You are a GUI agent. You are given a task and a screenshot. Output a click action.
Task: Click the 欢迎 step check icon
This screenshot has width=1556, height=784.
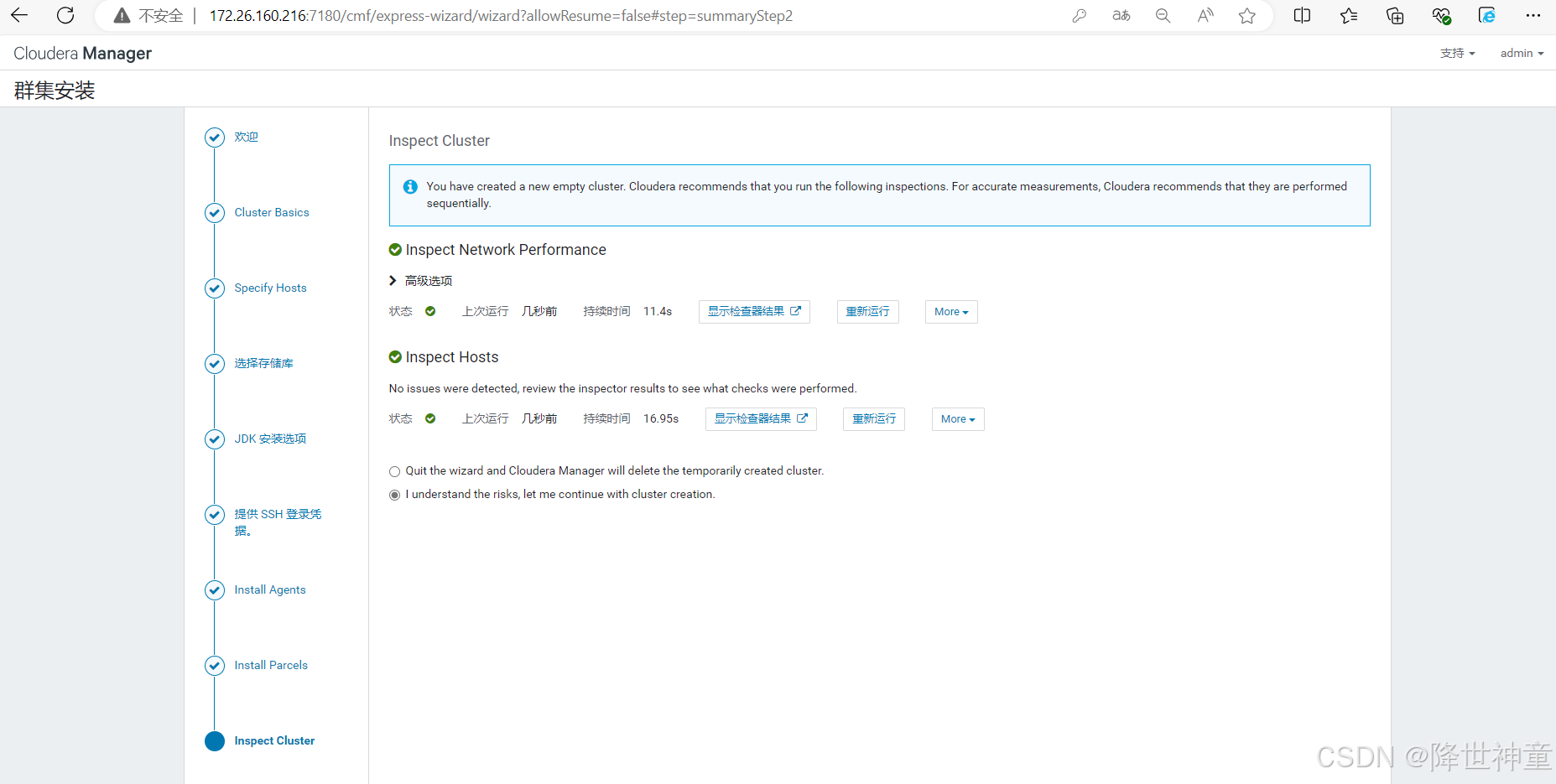[215, 138]
